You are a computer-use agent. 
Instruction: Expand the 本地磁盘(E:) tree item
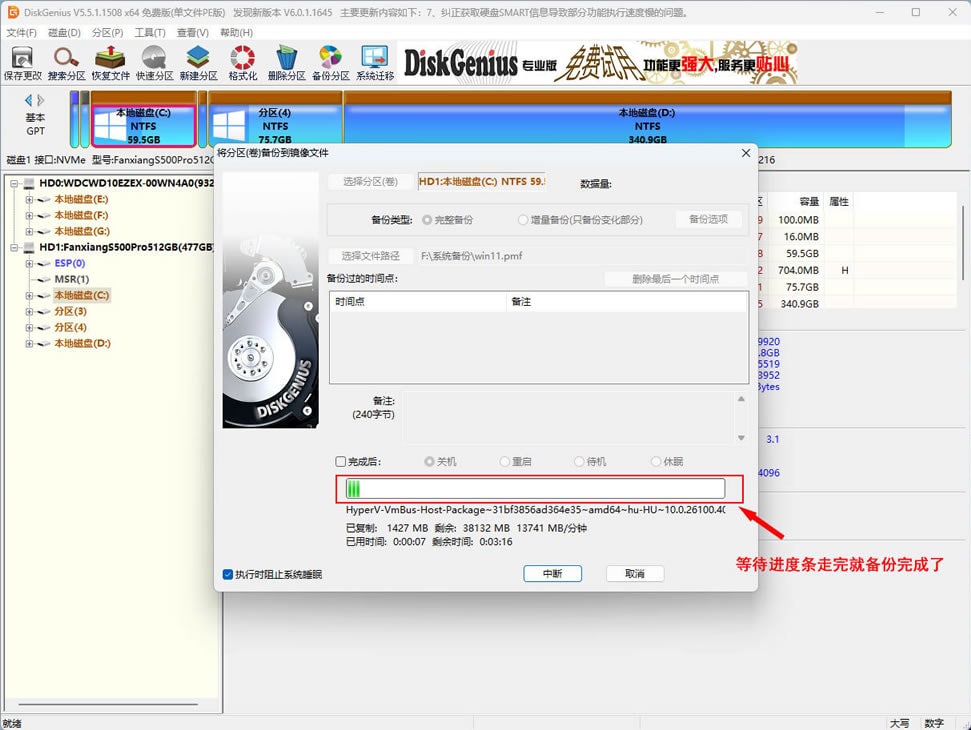point(29,200)
